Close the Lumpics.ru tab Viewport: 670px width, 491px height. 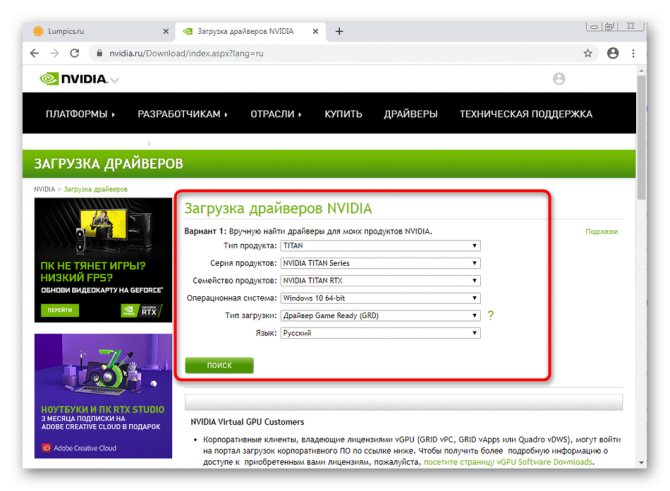point(166,31)
